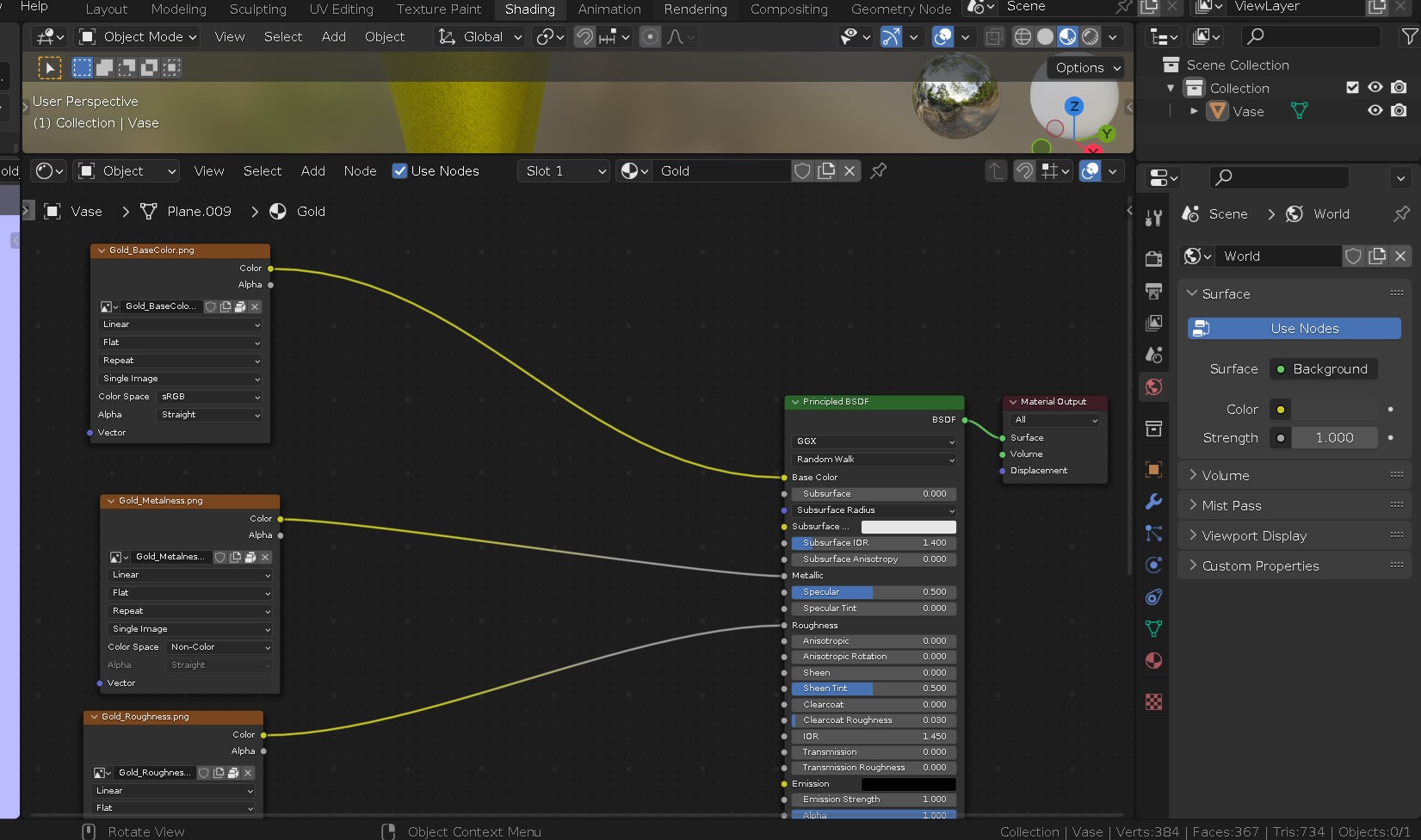Hide Collection in viewport
The height and width of the screenshot is (840, 1421).
1375,88
